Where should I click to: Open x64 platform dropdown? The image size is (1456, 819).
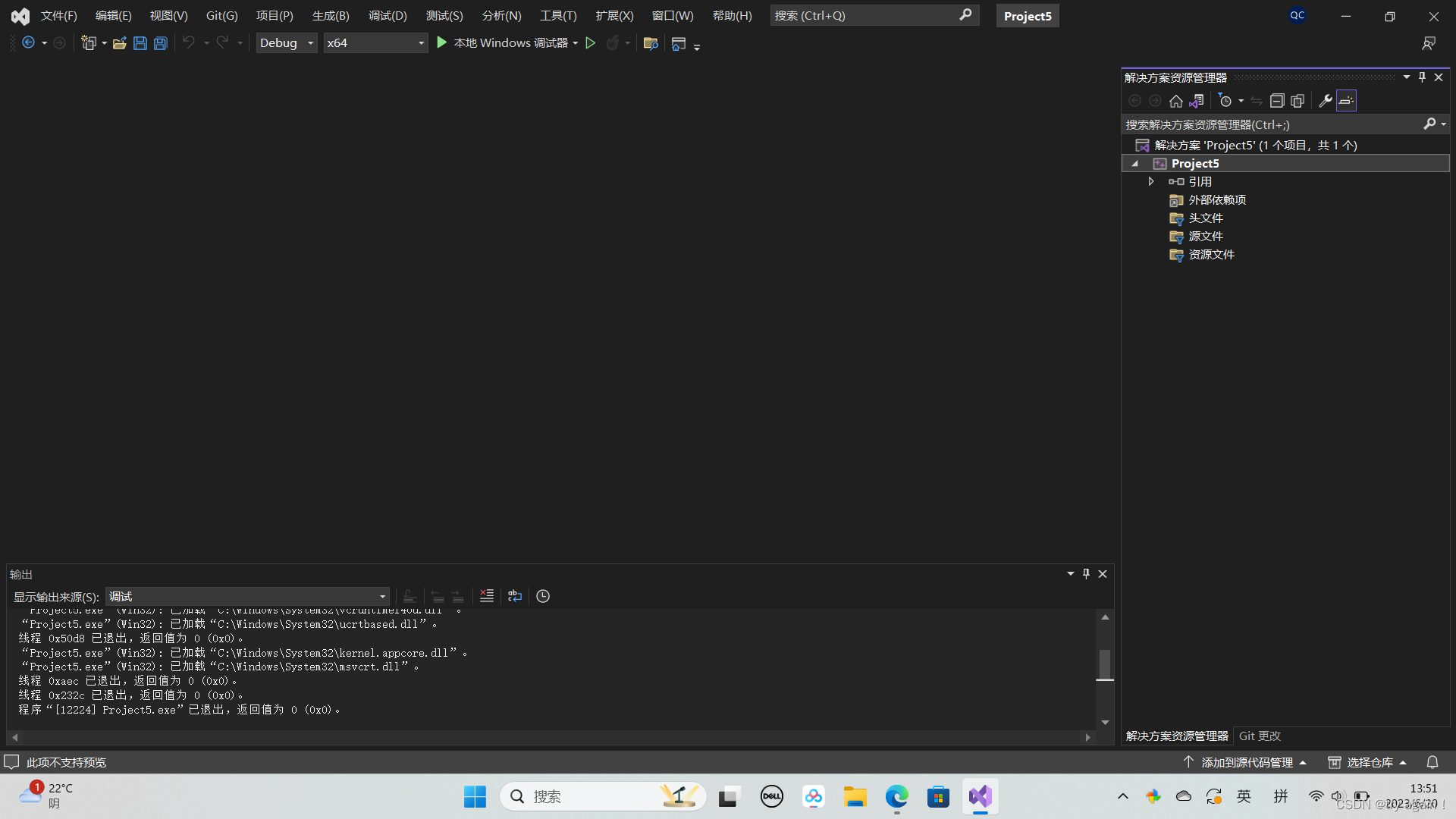[x=421, y=43]
